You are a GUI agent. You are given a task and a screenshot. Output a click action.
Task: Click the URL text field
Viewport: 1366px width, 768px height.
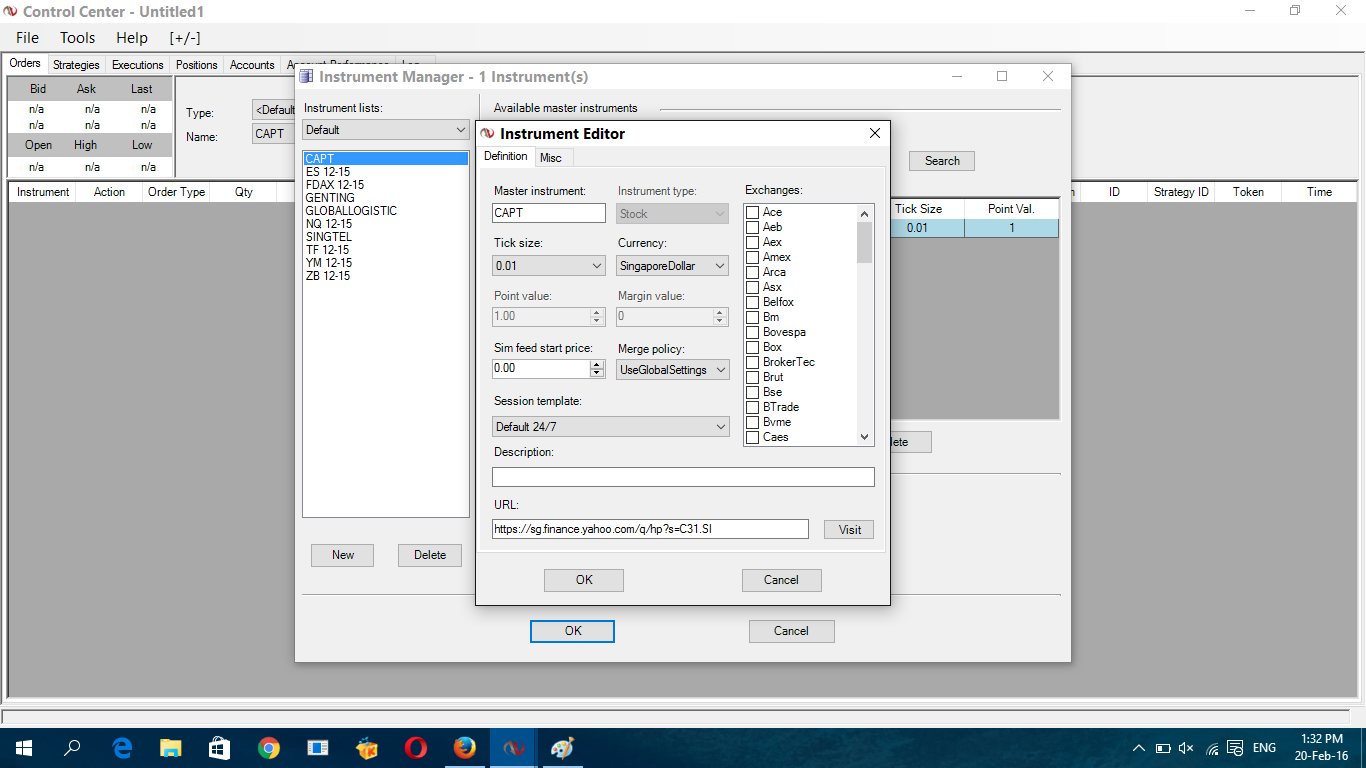[x=650, y=529]
